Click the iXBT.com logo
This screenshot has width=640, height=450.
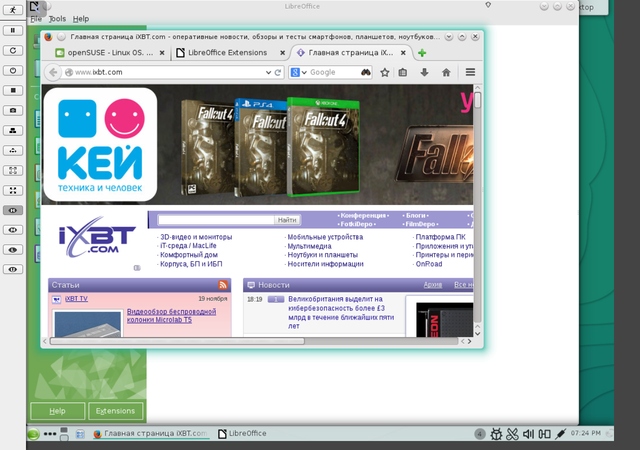96,237
